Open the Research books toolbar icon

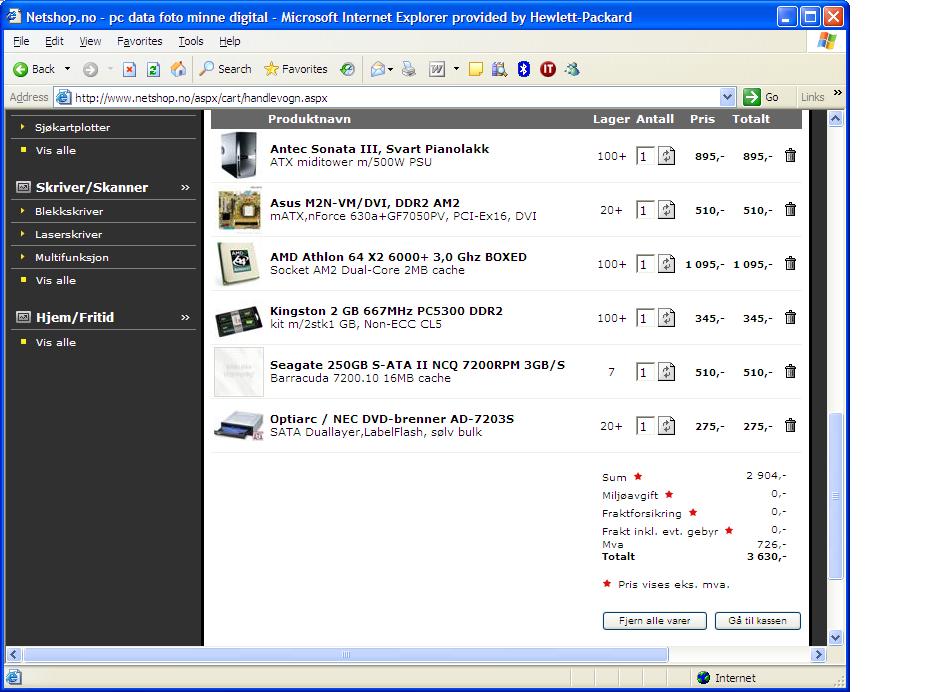[499, 70]
